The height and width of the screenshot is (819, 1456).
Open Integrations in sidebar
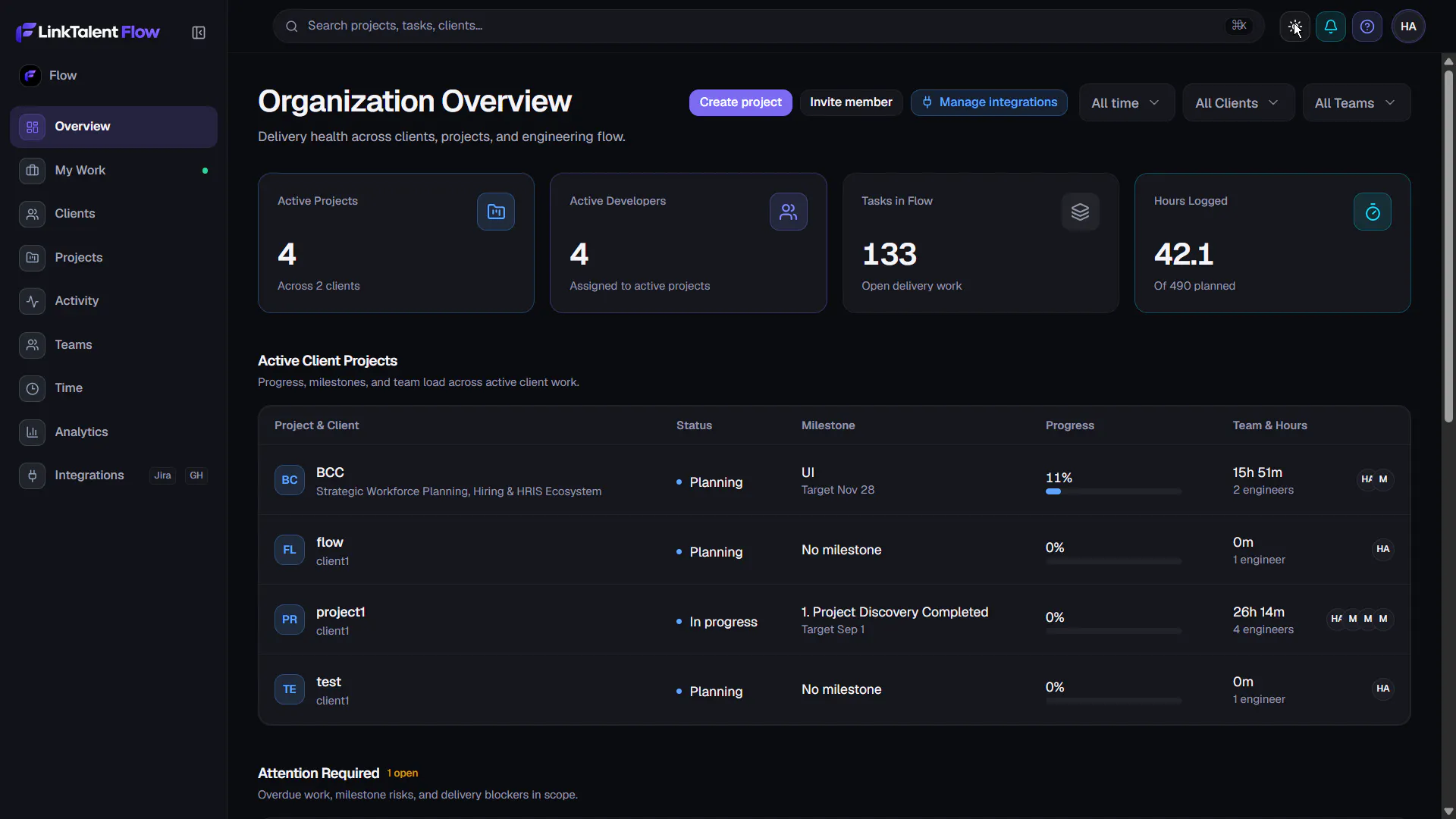tap(114, 475)
